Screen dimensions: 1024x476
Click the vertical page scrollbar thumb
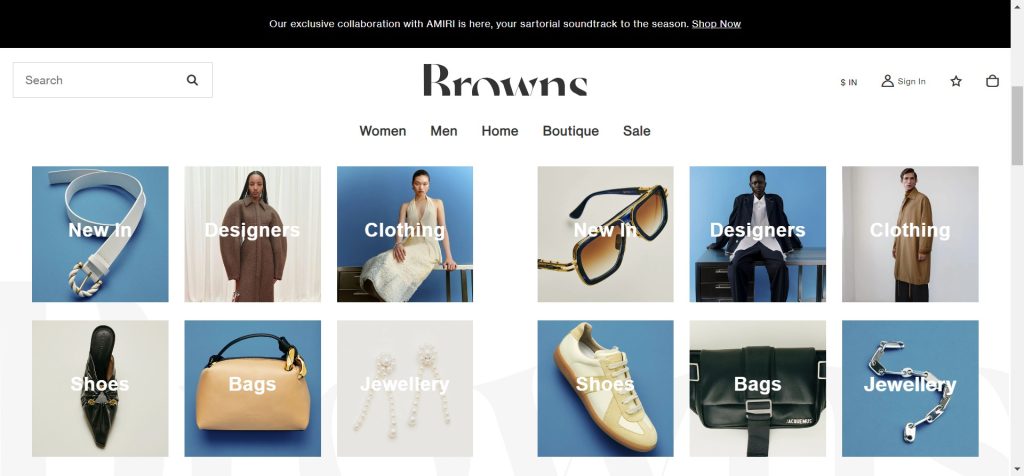click(x=1017, y=125)
